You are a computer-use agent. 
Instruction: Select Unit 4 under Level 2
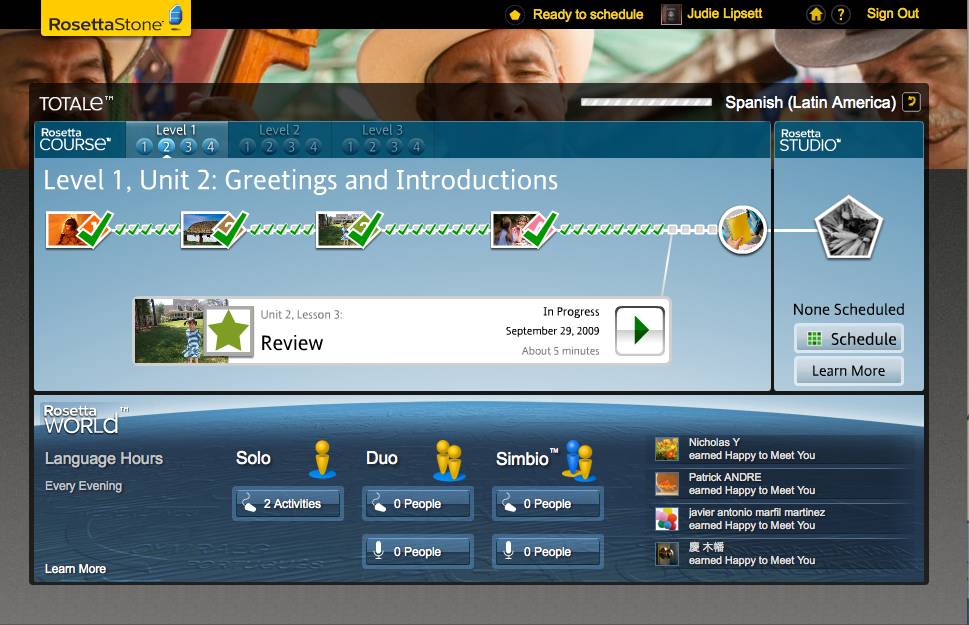(x=314, y=147)
